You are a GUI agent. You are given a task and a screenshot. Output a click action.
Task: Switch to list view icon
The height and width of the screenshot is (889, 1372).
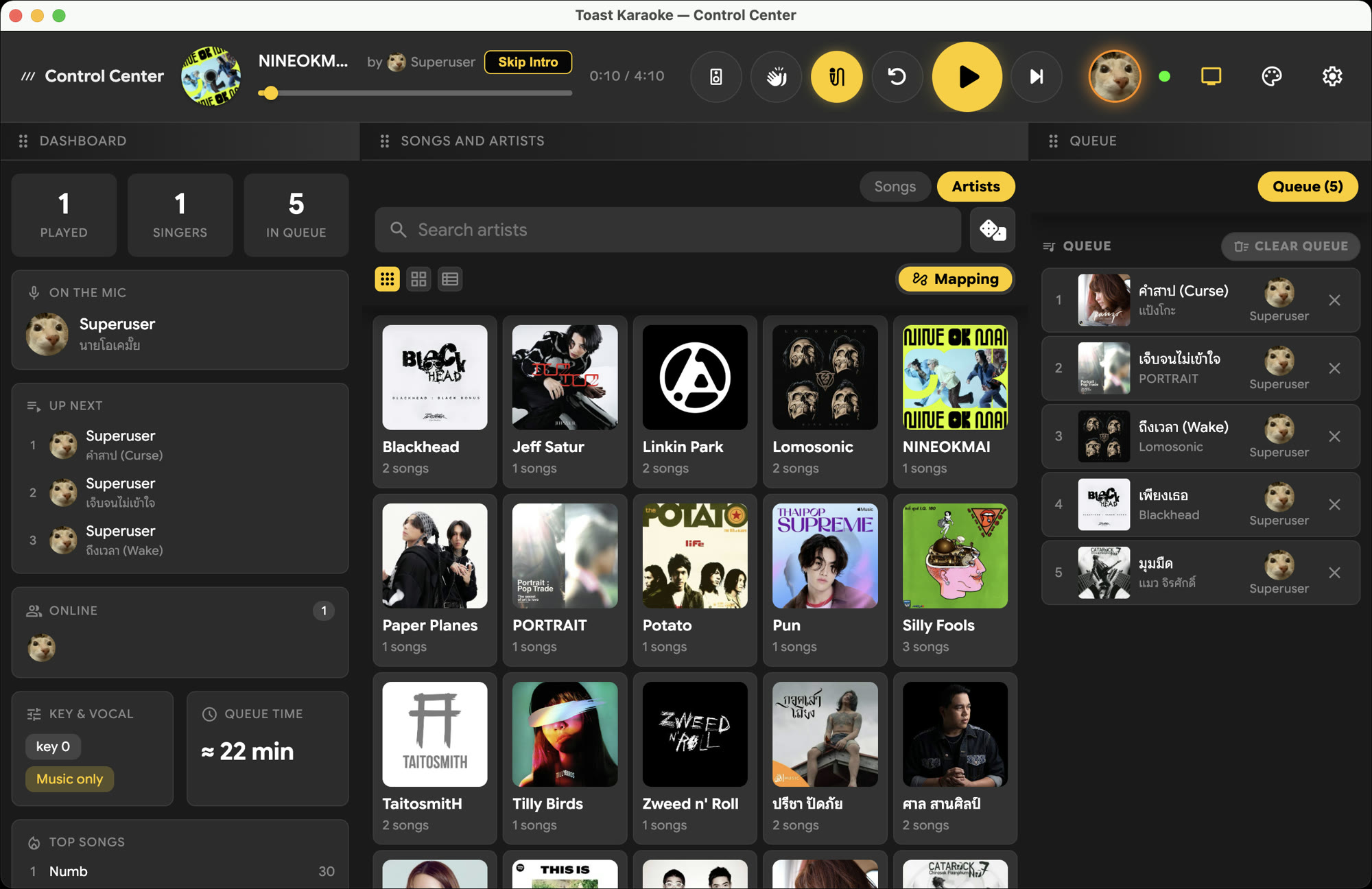coord(450,279)
